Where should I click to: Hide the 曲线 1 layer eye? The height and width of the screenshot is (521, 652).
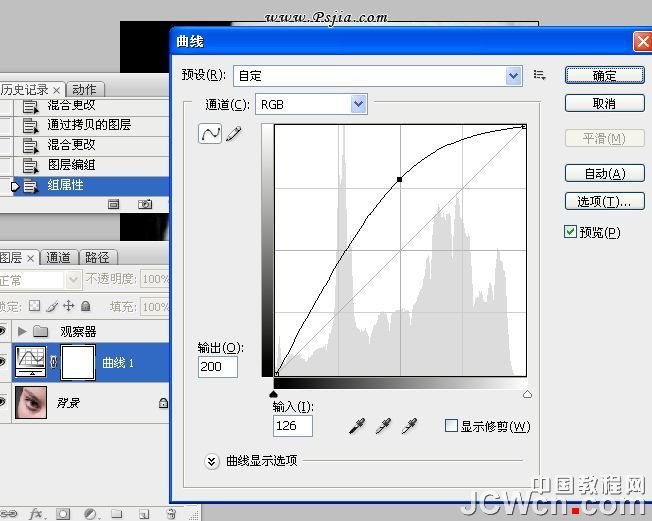[2, 362]
